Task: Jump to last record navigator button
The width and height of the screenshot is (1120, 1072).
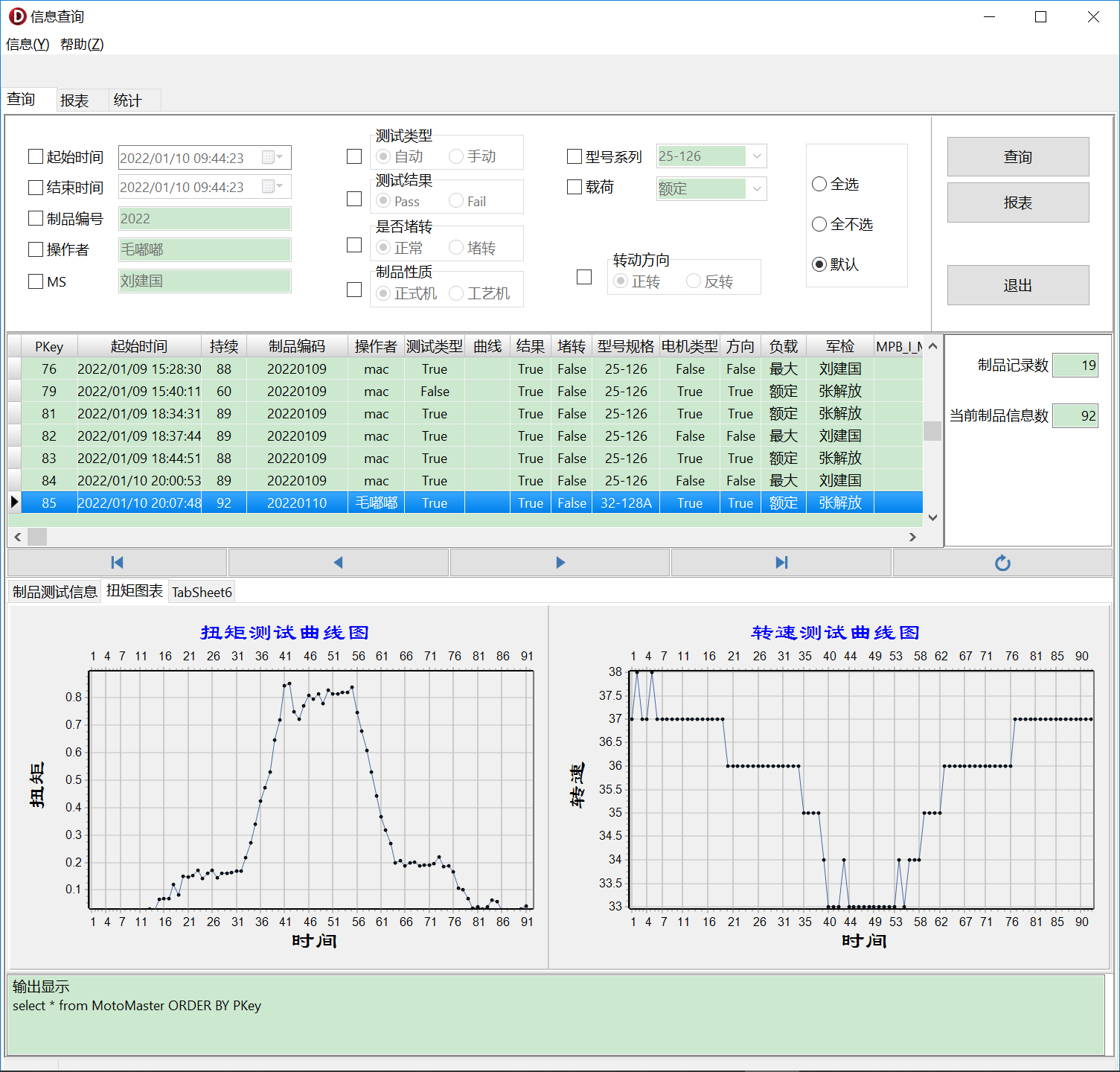Action: tap(781, 563)
